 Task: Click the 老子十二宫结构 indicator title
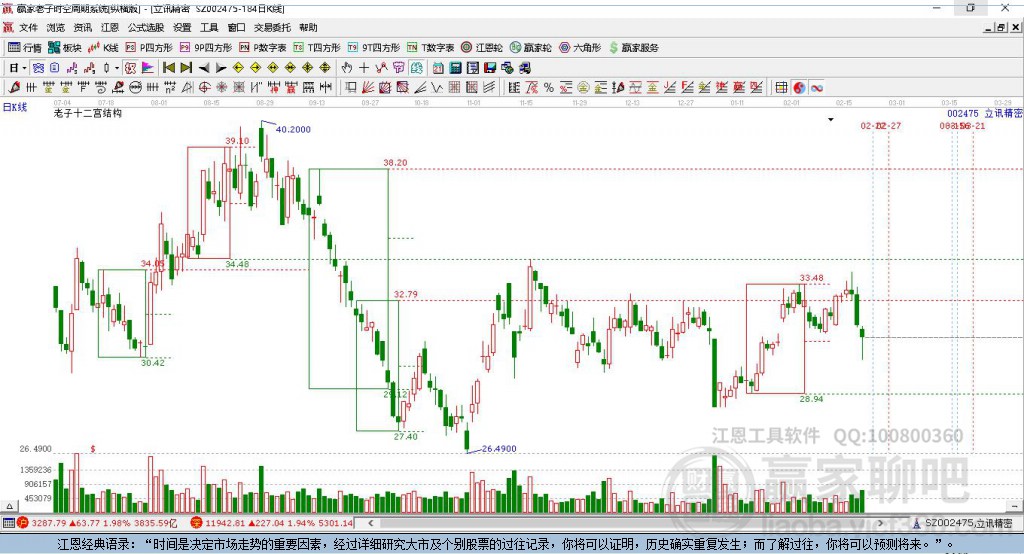88,113
